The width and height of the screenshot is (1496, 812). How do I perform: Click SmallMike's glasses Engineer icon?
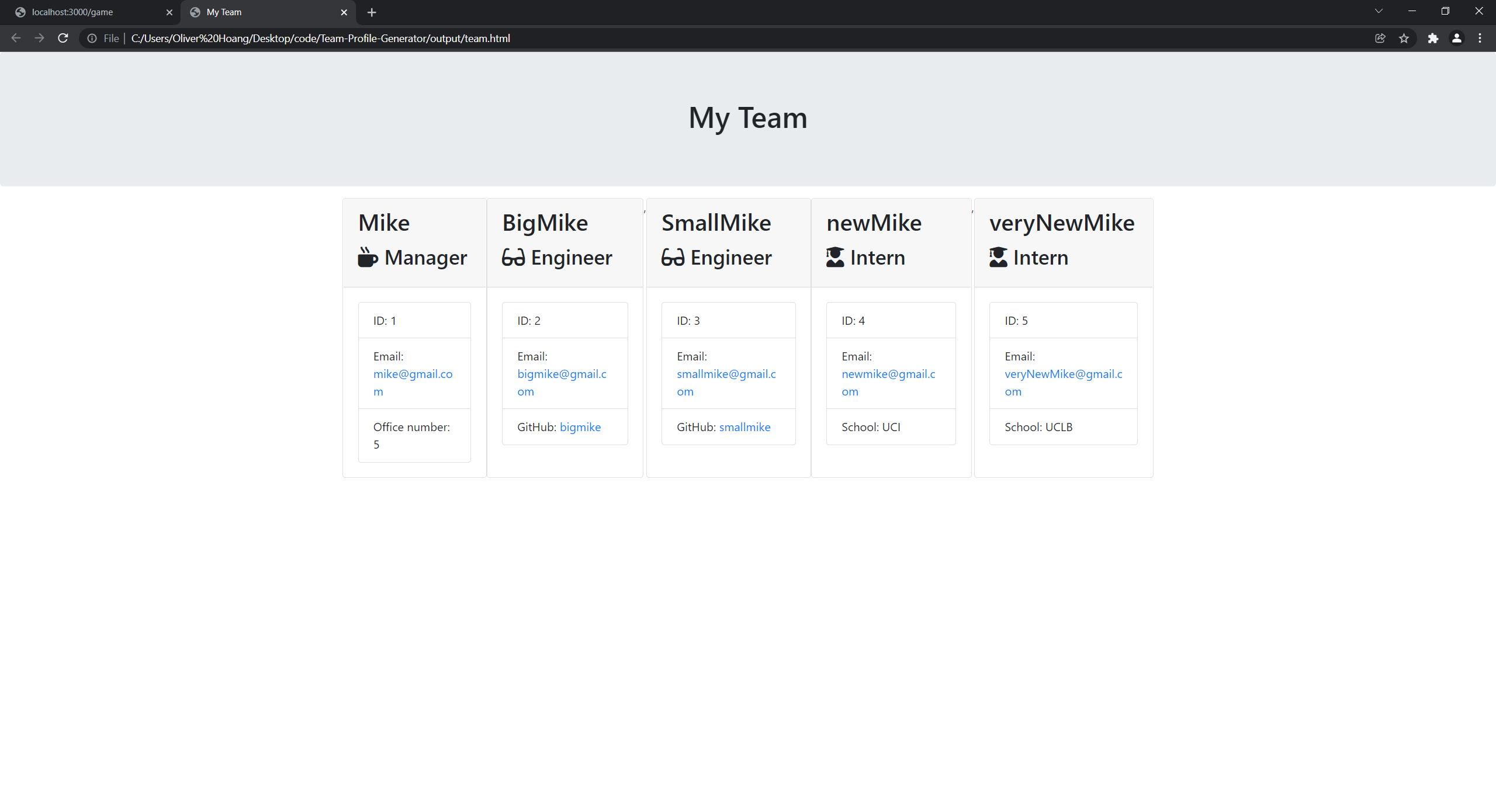(673, 257)
